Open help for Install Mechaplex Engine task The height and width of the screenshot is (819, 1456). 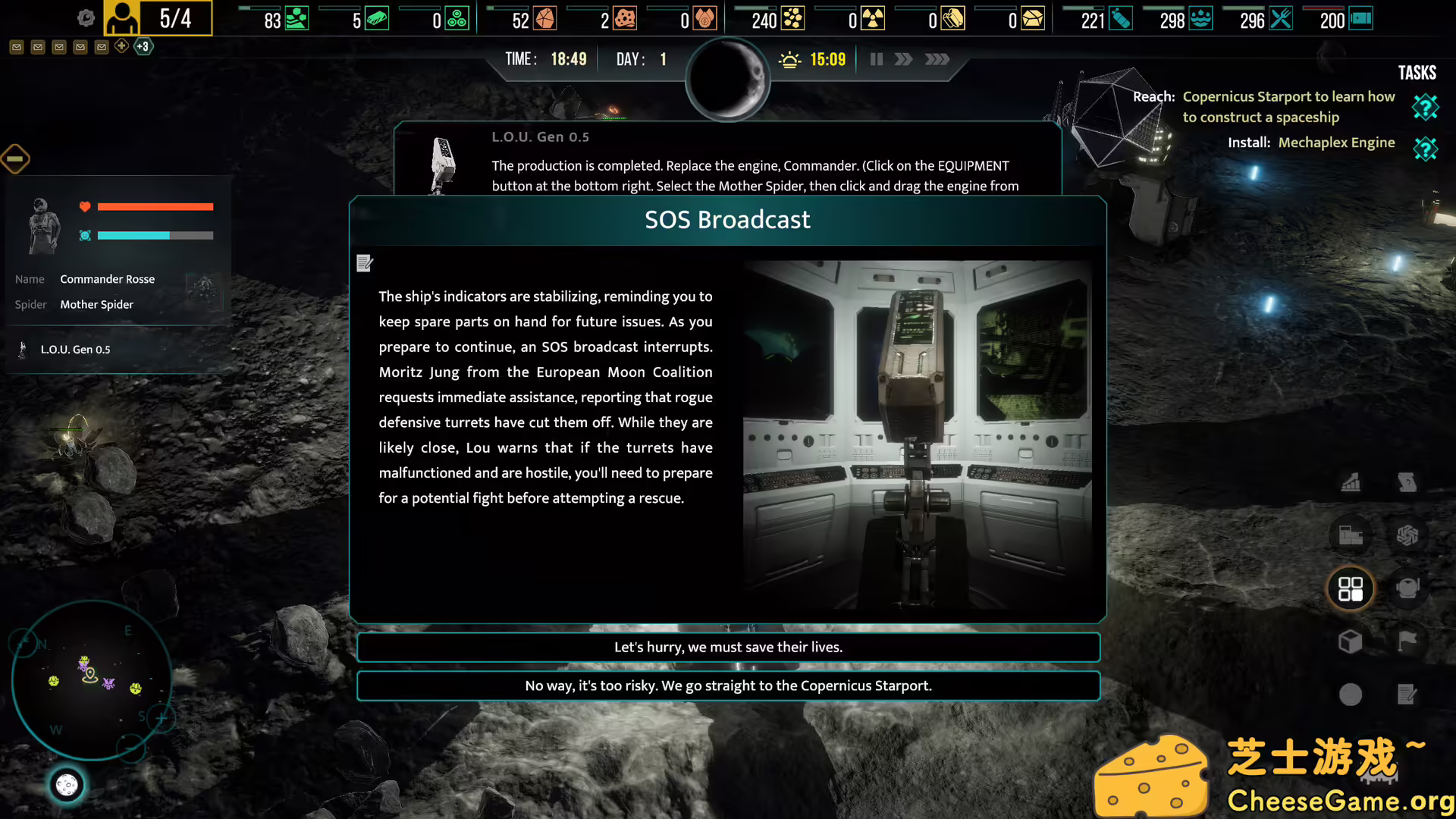(1425, 149)
